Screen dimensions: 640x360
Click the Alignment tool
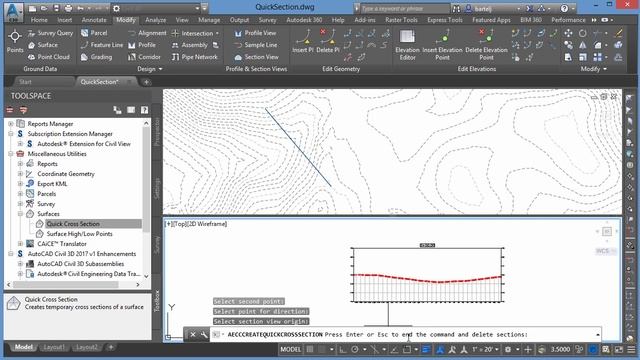[147, 33]
